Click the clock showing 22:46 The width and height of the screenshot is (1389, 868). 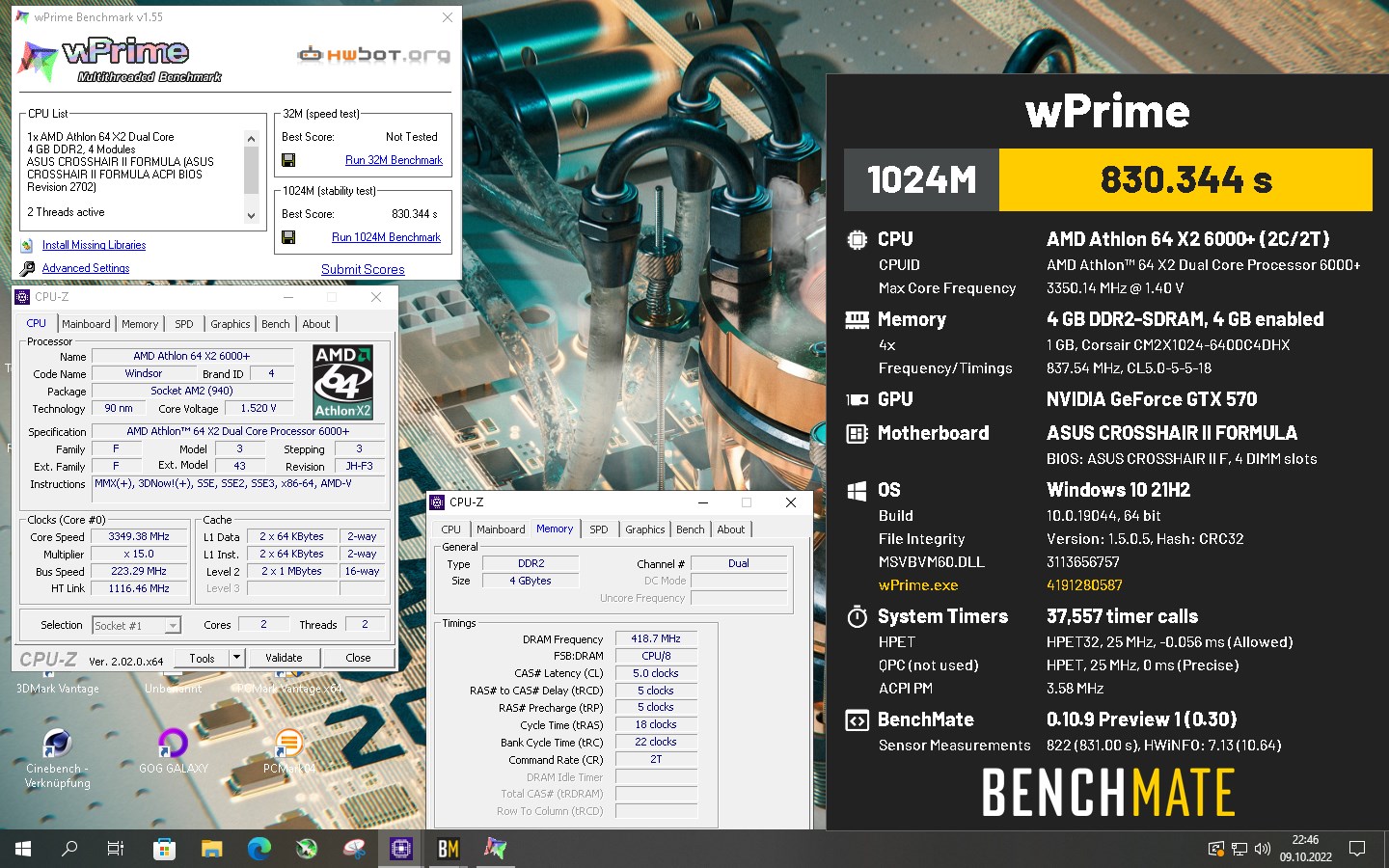coord(1305,840)
